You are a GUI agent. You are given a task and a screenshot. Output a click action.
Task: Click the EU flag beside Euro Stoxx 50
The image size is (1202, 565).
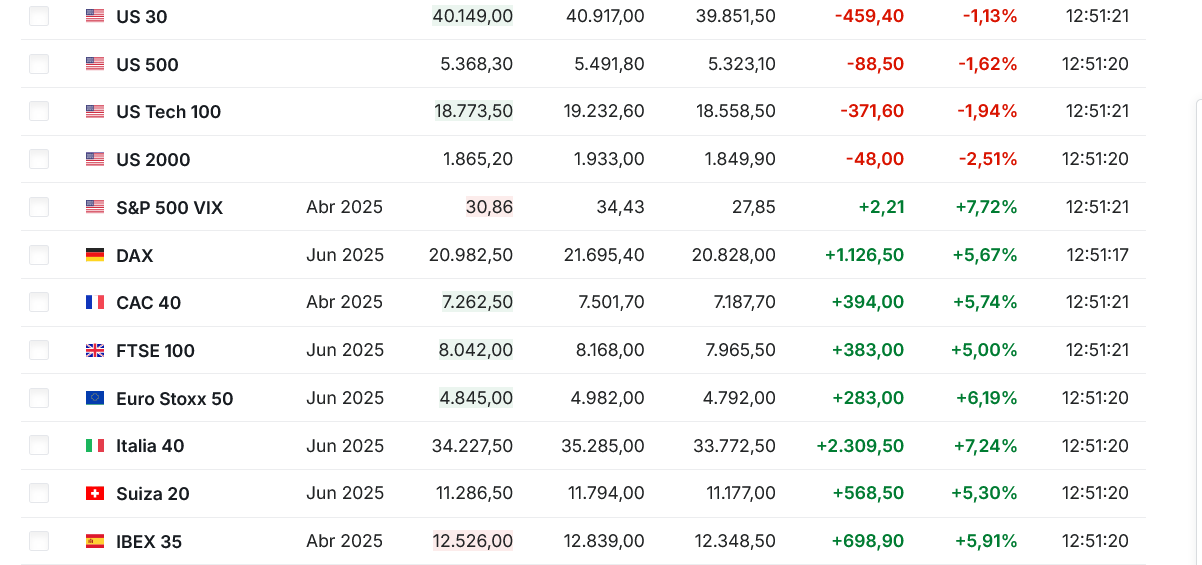point(95,398)
